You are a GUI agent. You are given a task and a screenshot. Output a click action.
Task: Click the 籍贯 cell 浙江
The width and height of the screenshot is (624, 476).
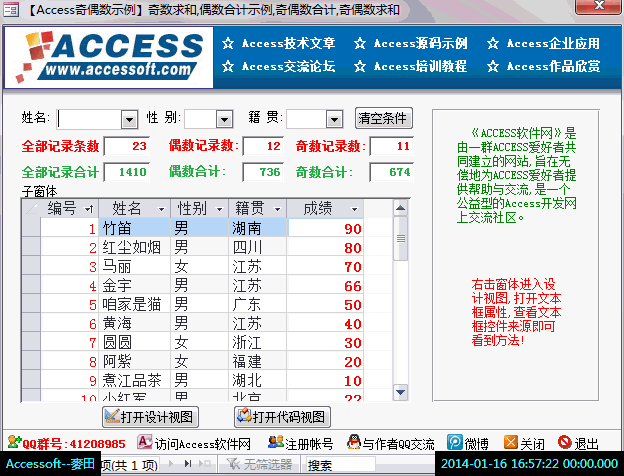pyautogui.click(x=257, y=342)
